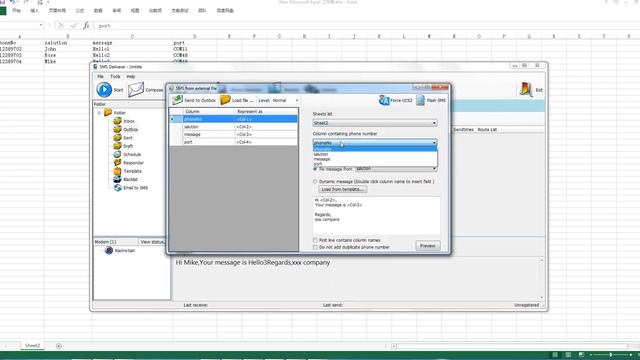Select the Responder icon
Image resolution: width=640 pixels, height=360 pixels.
(x=118, y=162)
